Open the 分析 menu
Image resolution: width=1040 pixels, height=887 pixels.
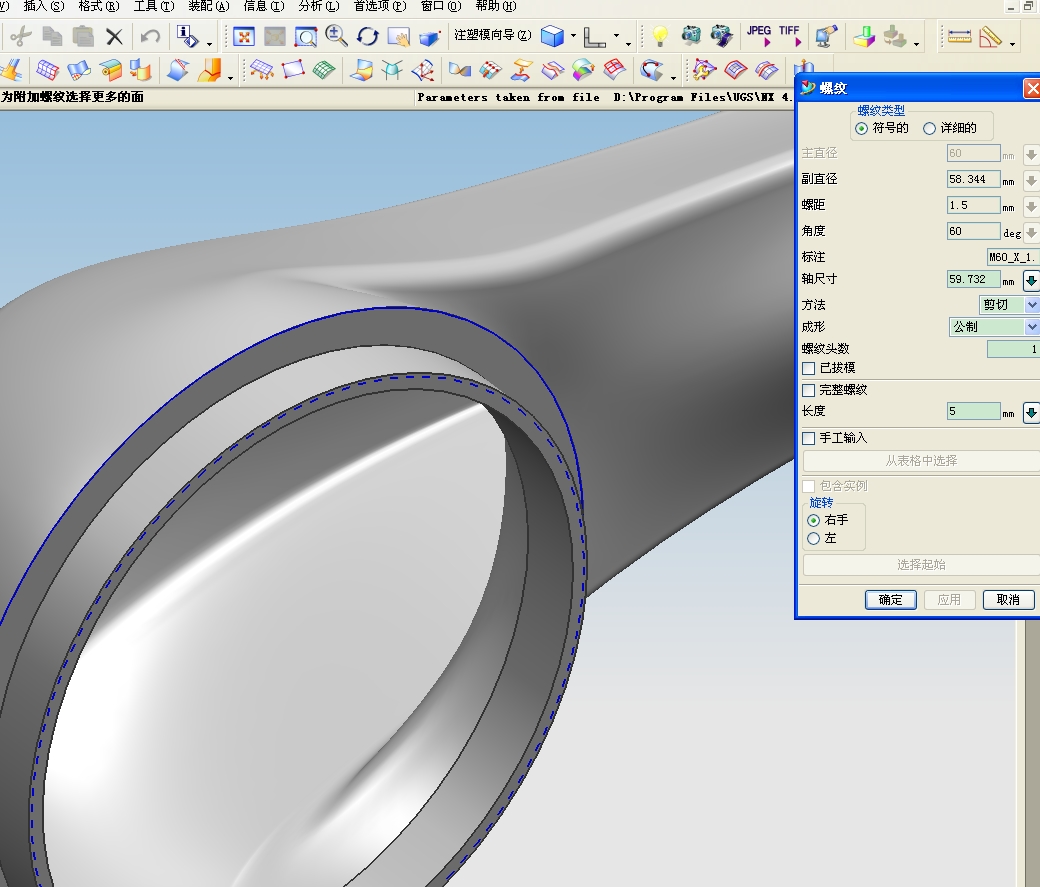click(318, 6)
